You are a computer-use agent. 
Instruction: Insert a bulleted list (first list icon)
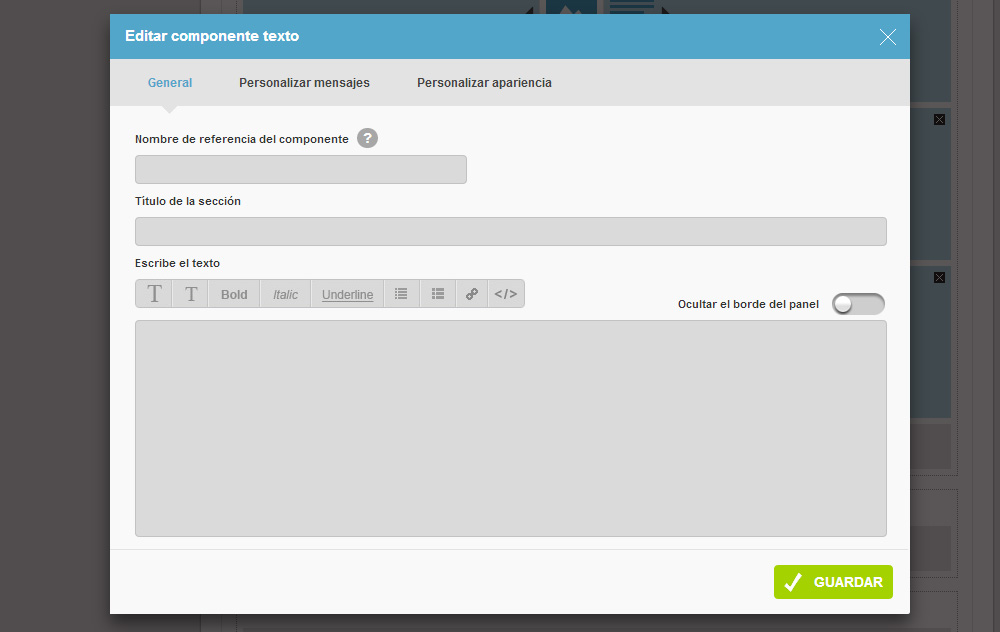(401, 294)
